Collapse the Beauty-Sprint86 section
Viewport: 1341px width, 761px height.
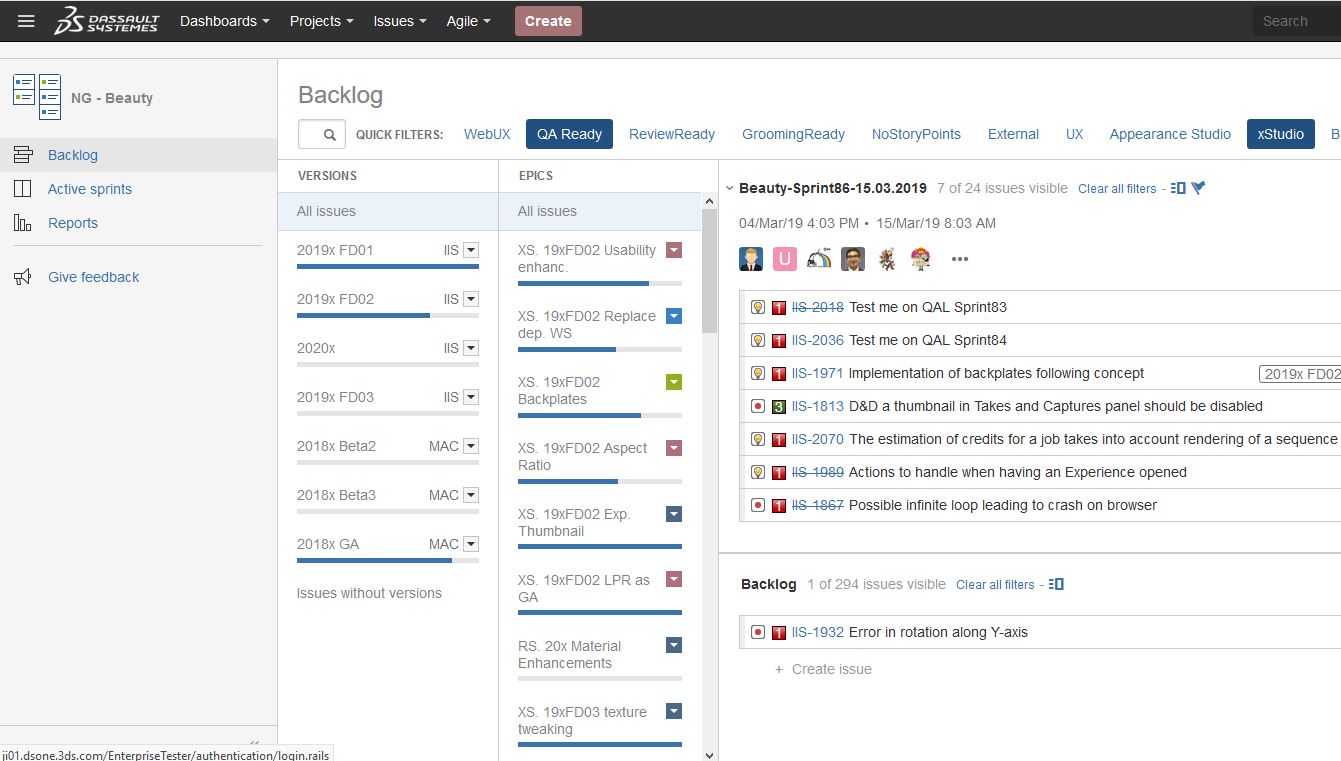729,187
